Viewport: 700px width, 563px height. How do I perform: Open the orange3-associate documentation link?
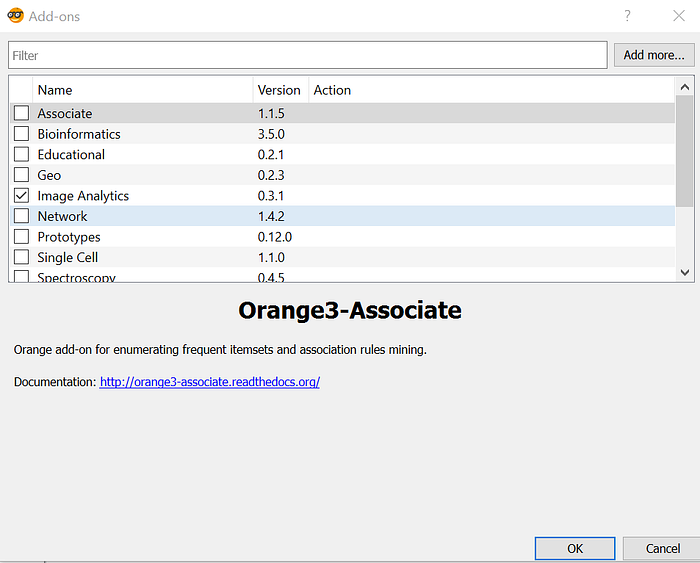pos(210,382)
